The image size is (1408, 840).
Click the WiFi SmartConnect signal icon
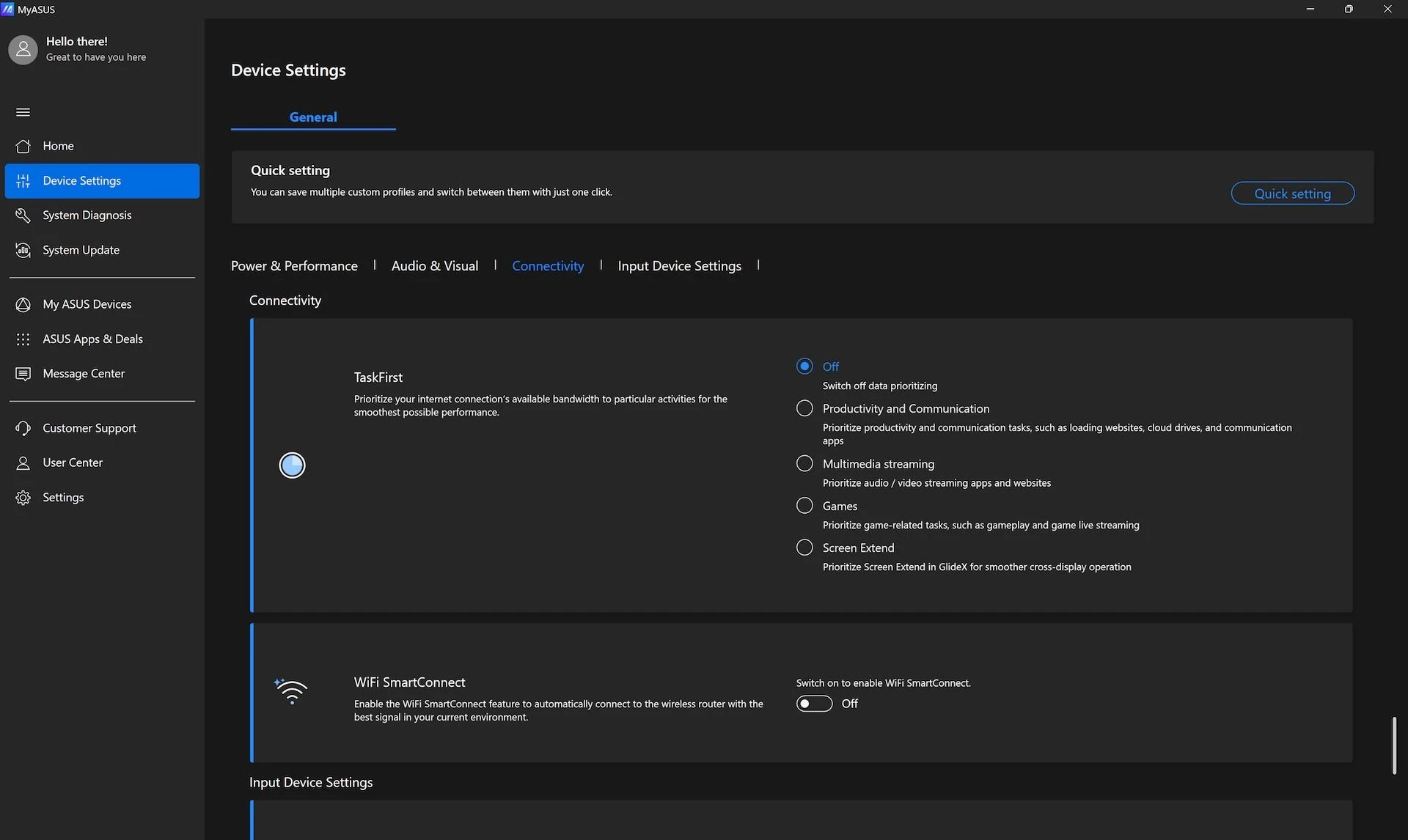coord(290,691)
